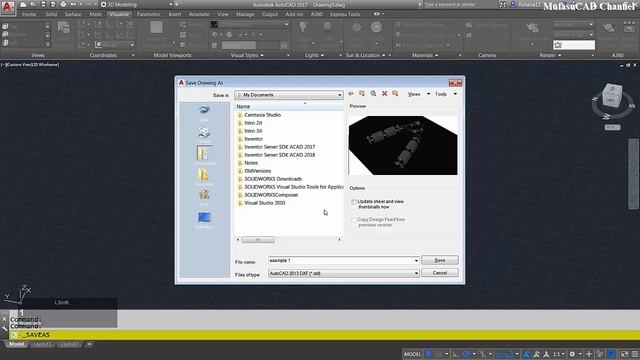This screenshot has height=360, width=640.
Task: Toggle MODEL space button in status bar
Action: click(x=412, y=354)
